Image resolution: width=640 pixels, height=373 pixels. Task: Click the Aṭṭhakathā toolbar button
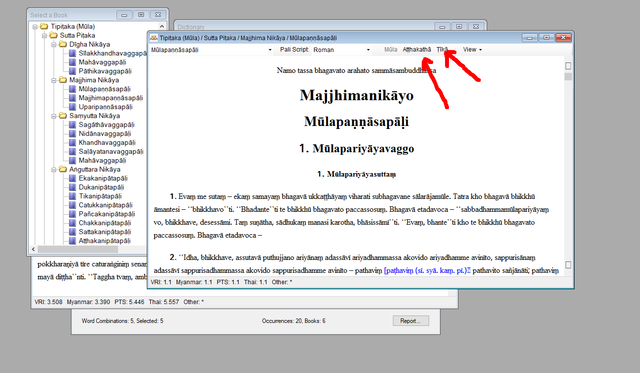417,50
